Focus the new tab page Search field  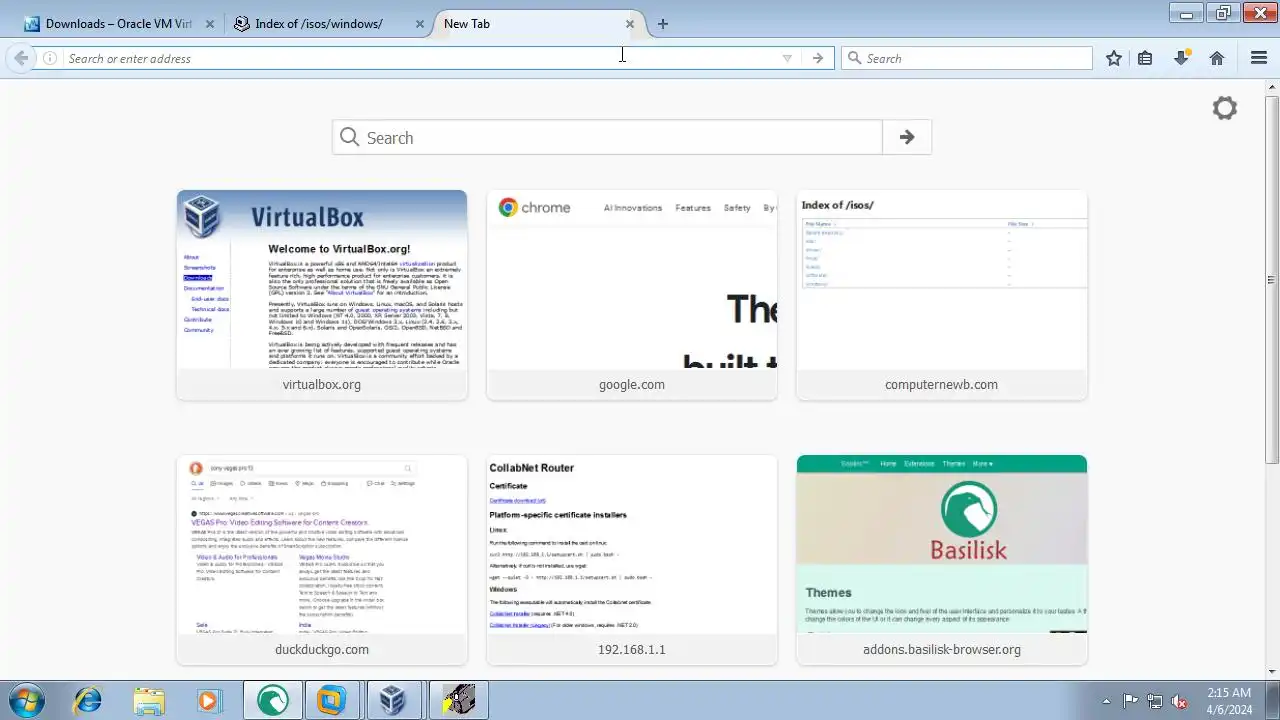pos(608,137)
